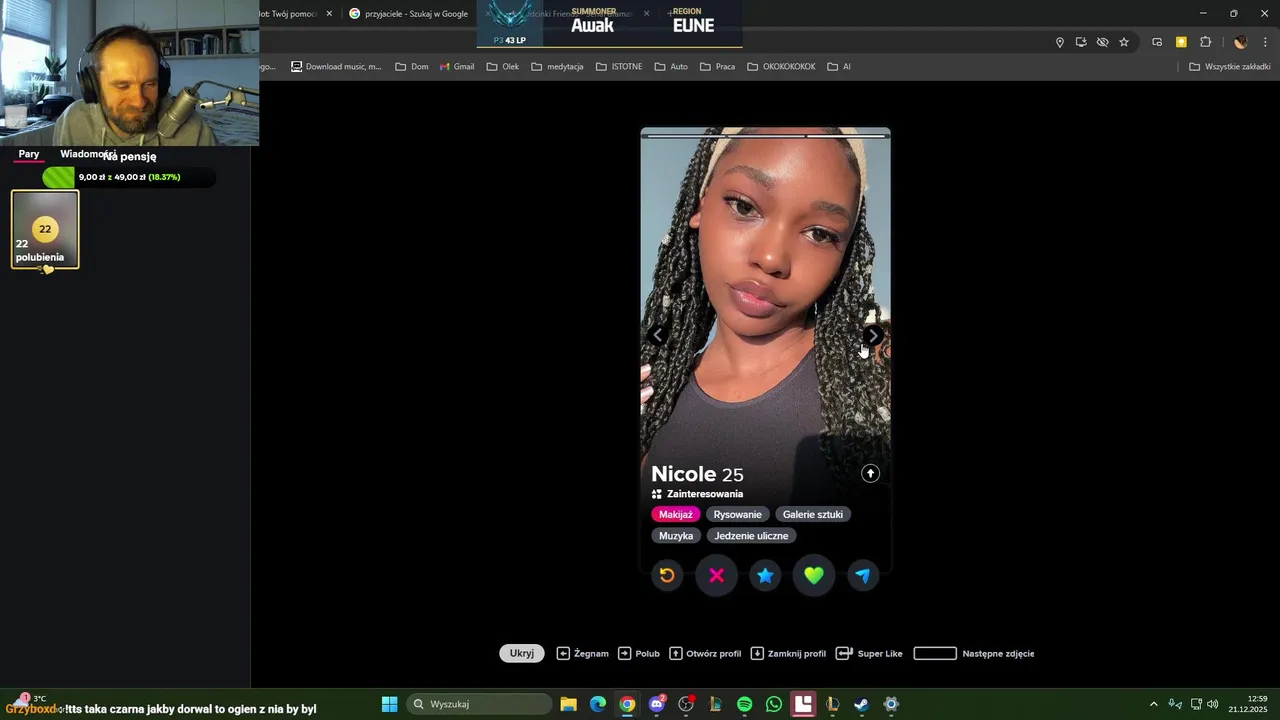Open the Auto bookmarks folder

click(x=671, y=67)
